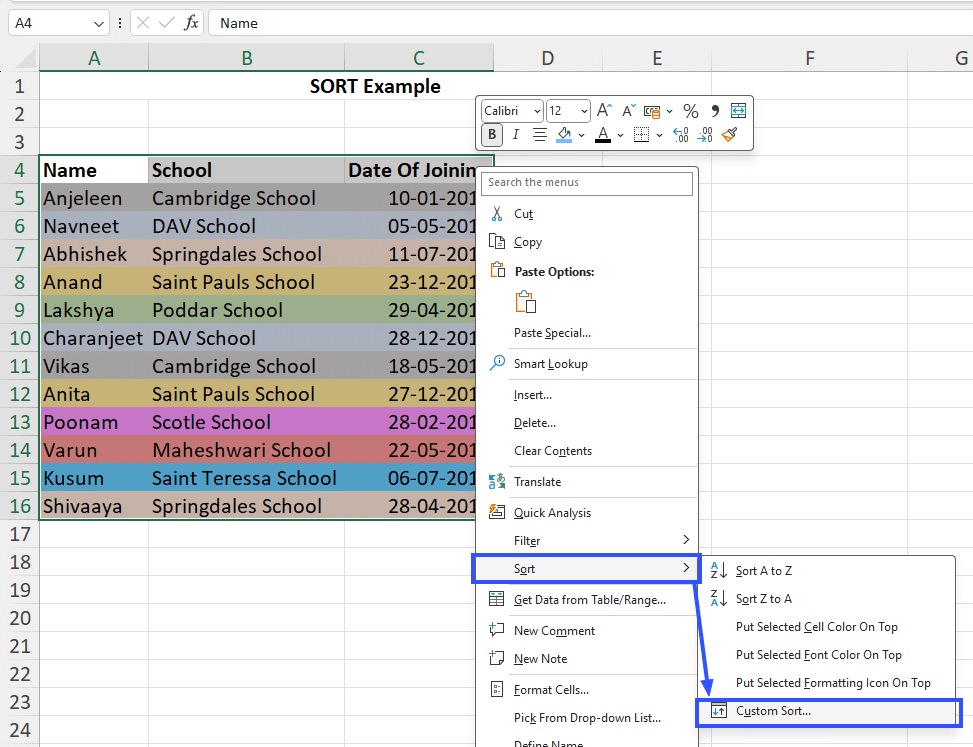Click cell containing Lakshya
The image size is (973, 747).
coord(94,310)
